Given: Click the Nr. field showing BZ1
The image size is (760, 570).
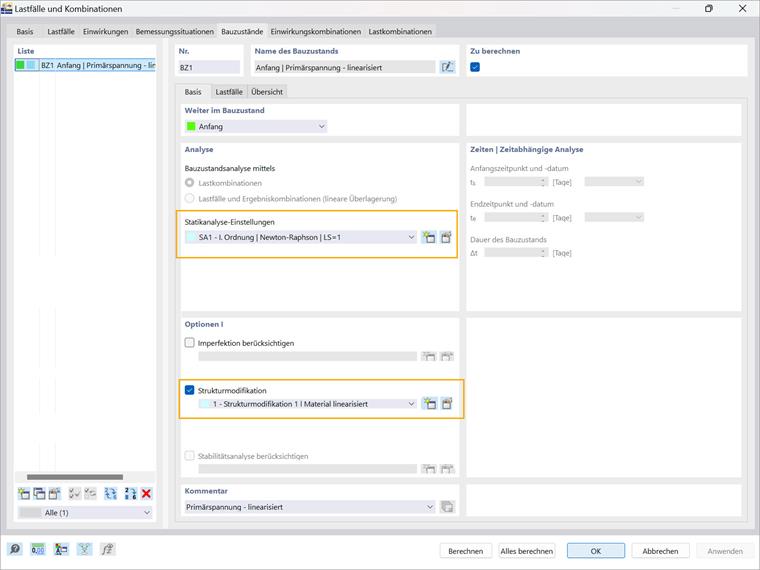Looking at the screenshot, I should coord(209,67).
